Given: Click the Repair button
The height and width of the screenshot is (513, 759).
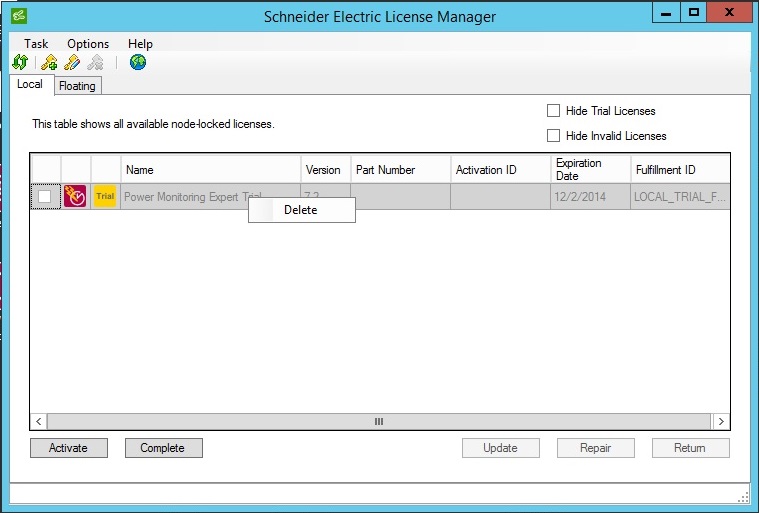Looking at the screenshot, I should pyautogui.click(x=595, y=448).
